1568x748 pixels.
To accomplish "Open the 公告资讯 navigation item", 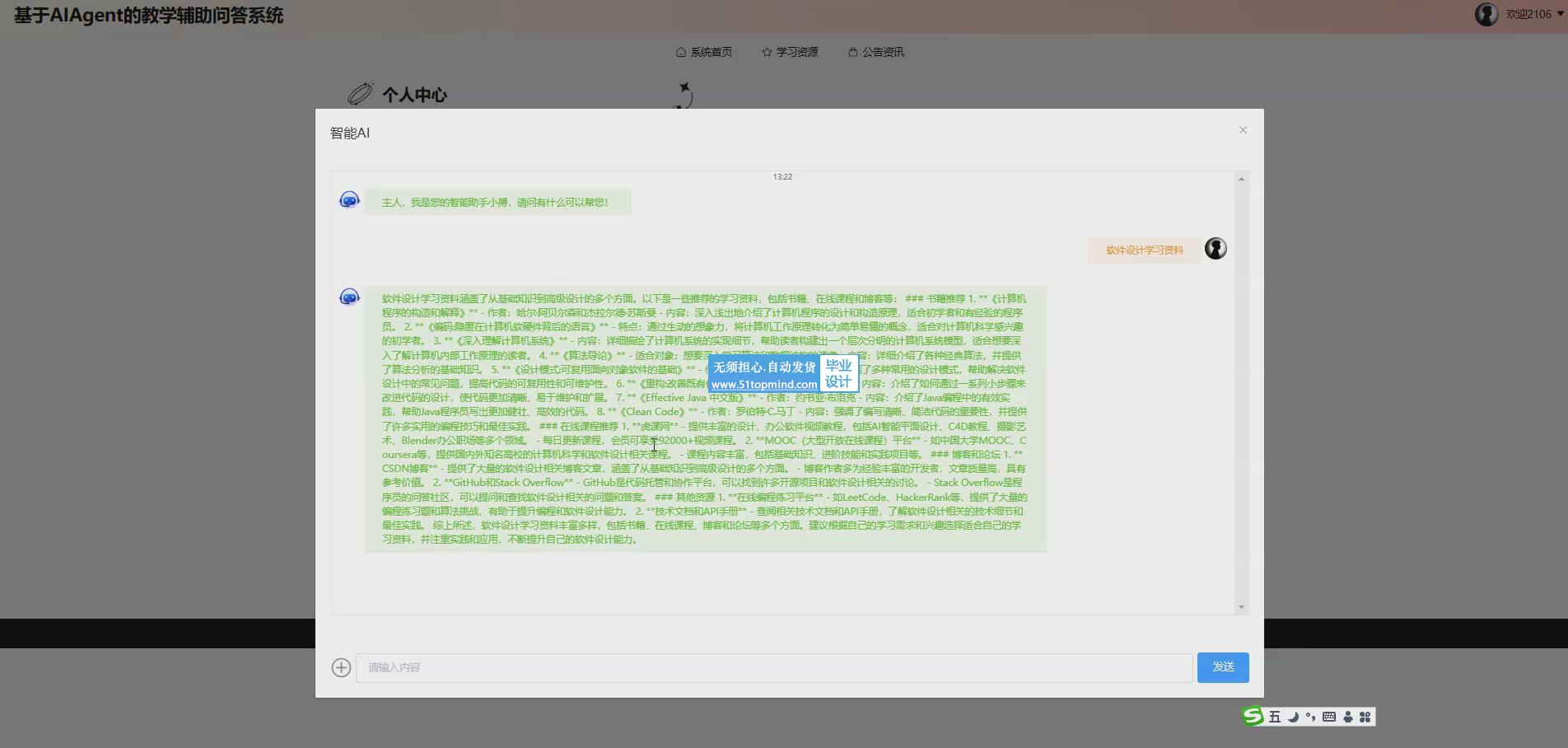I will pos(876,52).
